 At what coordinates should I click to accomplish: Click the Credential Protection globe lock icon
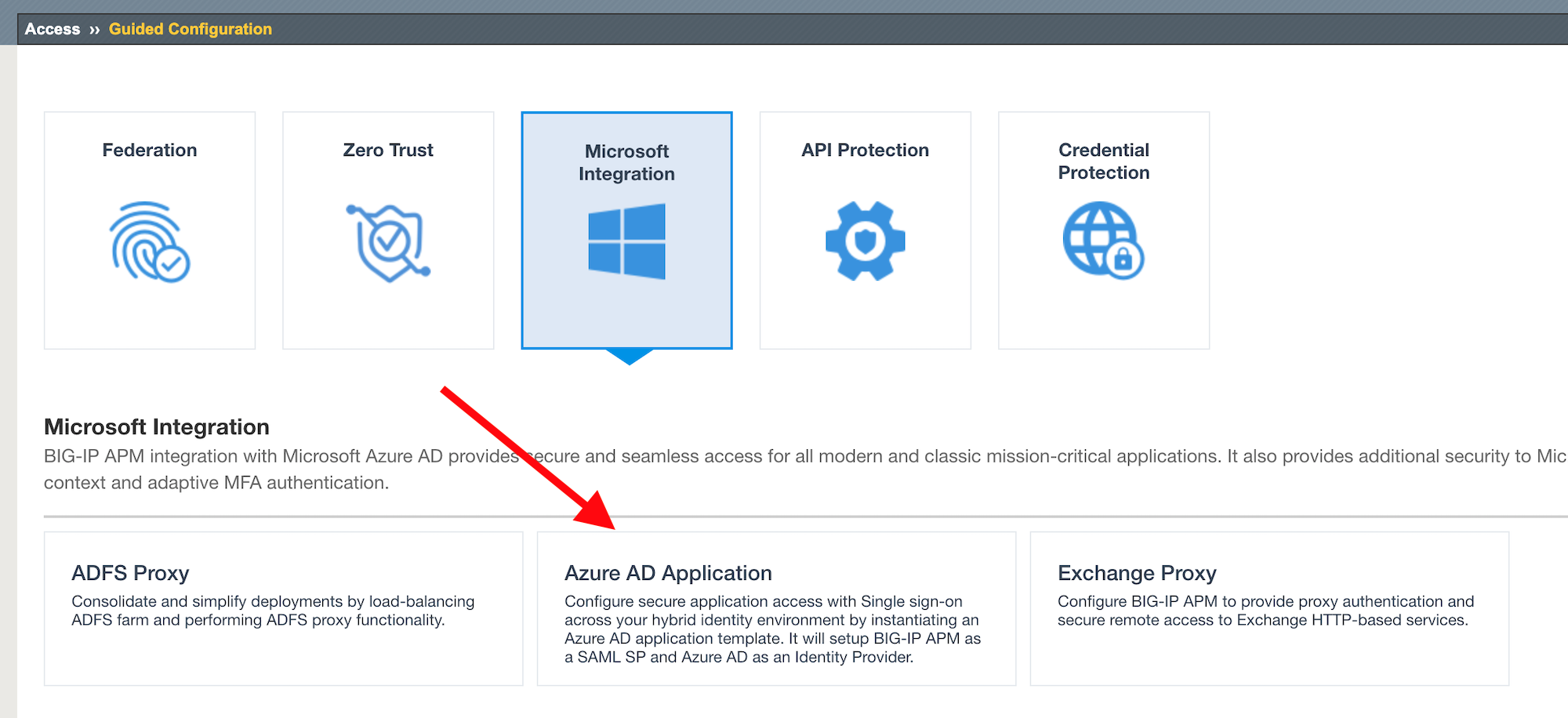(1103, 240)
